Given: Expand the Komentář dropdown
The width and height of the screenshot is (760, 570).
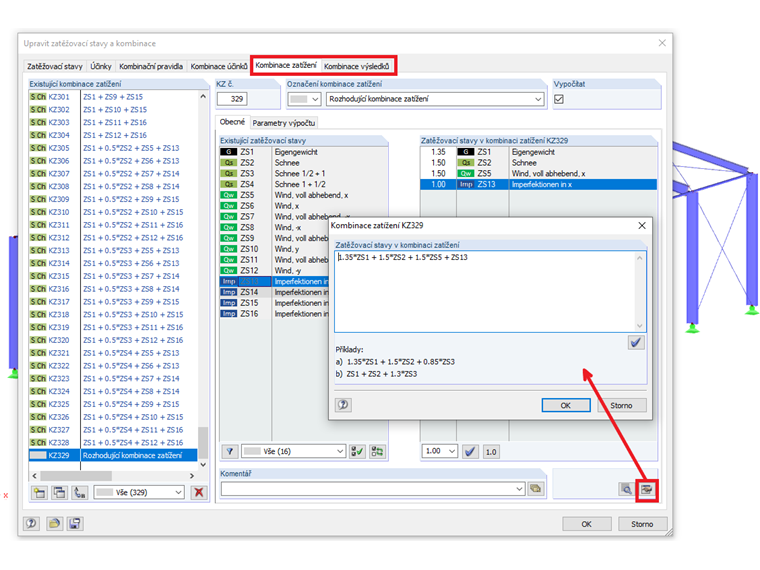Looking at the screenshot, I should [x=519, y=489].
